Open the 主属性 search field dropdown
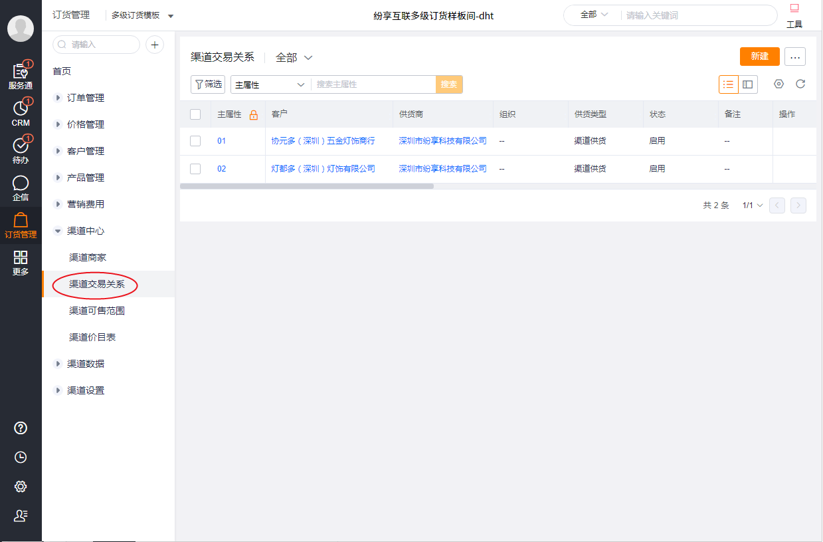This screenshot has height=542, width=823. pyautogui.click(x=270, y=85)
